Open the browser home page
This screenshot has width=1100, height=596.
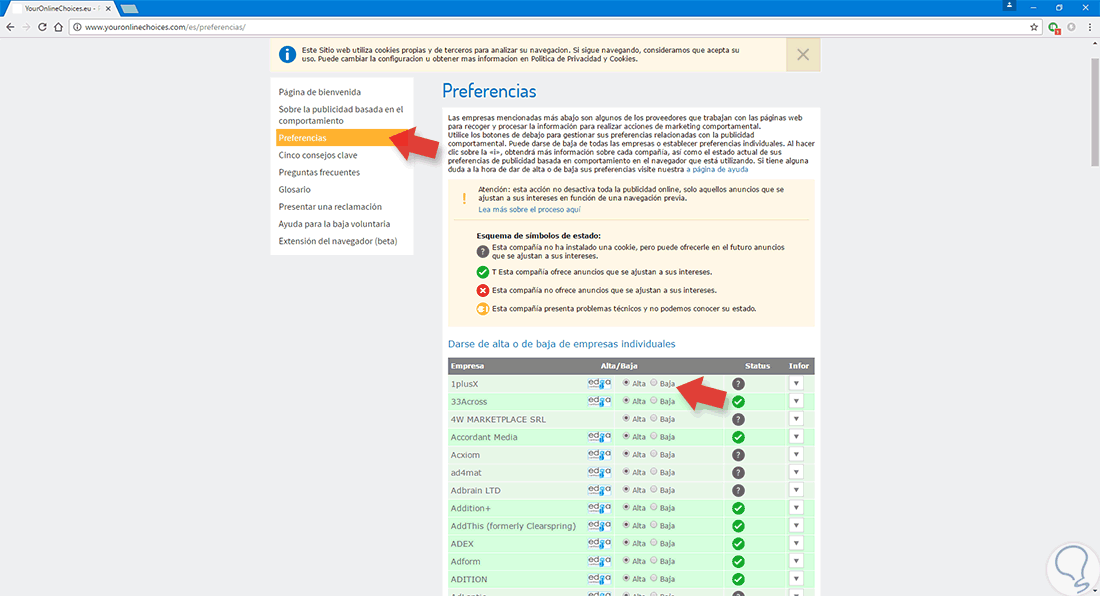(58, 27)
